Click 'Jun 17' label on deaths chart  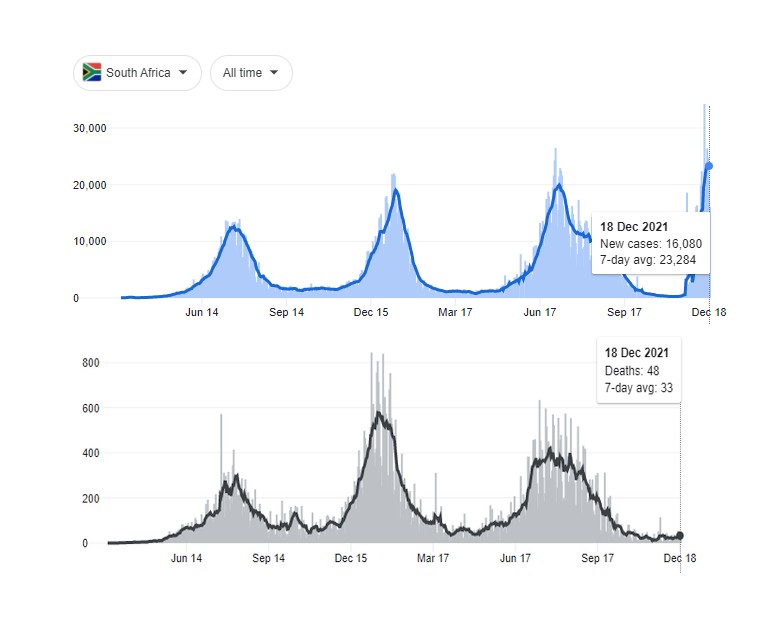click(x=515, y=558)
